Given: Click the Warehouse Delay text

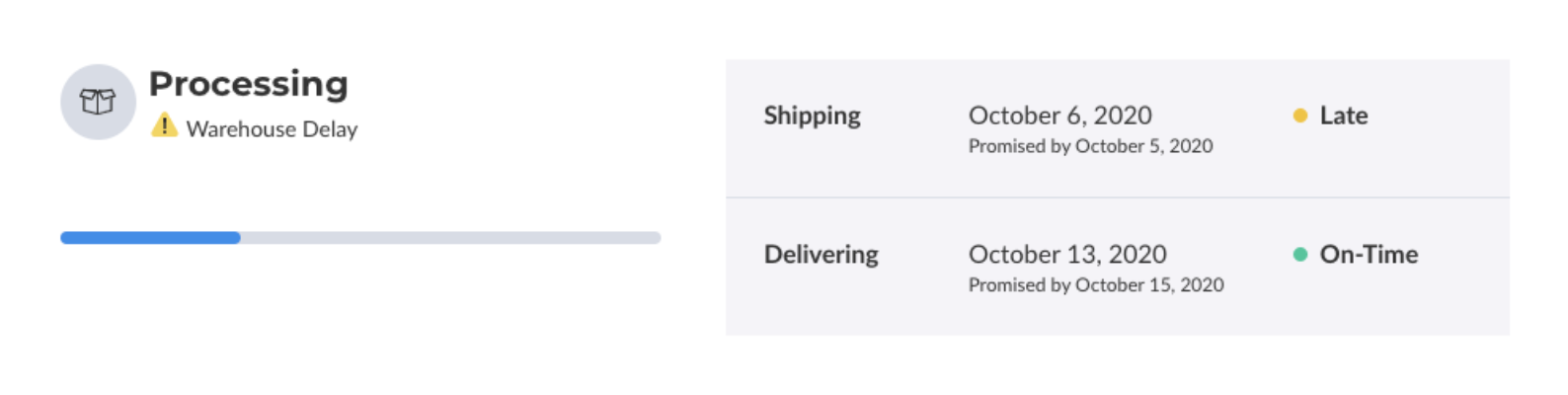Looking at the screenshot, I should pos(272,129).
